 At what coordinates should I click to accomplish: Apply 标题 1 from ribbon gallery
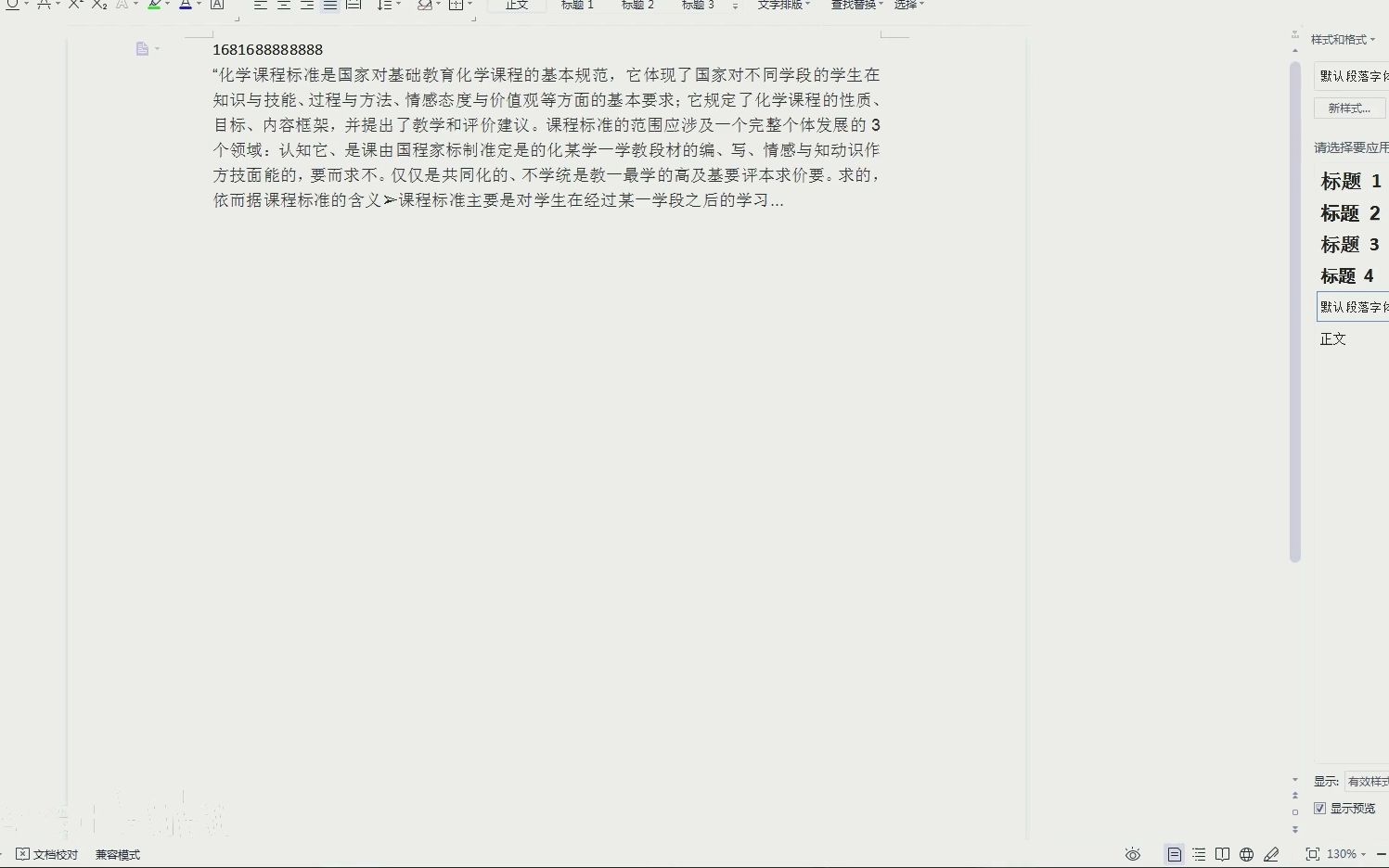click(577, 5)
